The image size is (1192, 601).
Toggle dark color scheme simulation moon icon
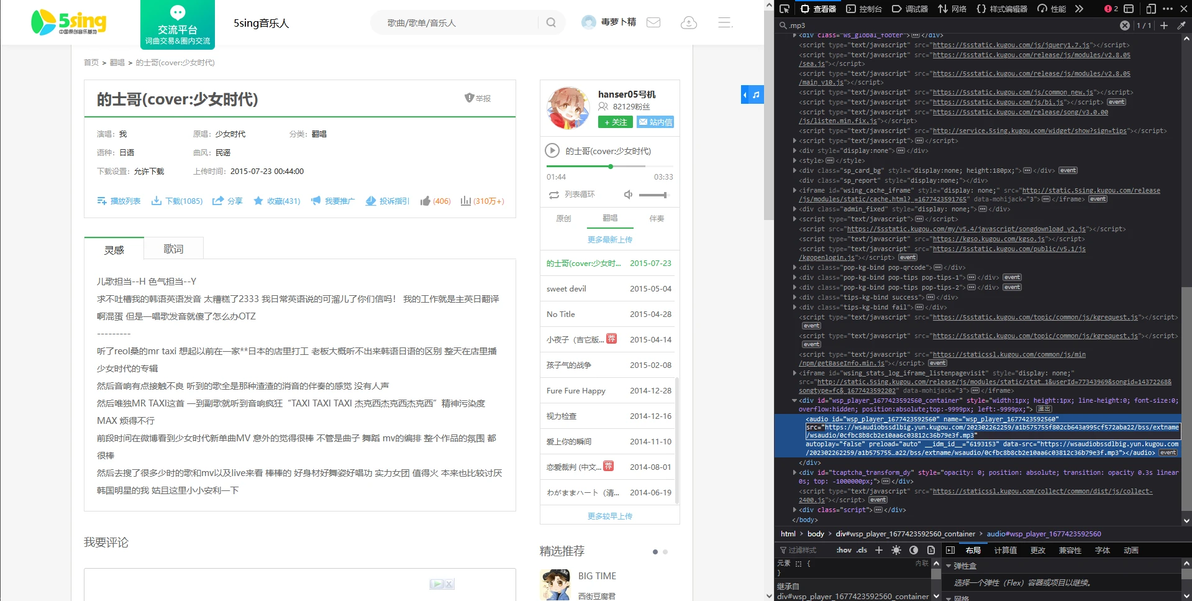coord(914,550)
